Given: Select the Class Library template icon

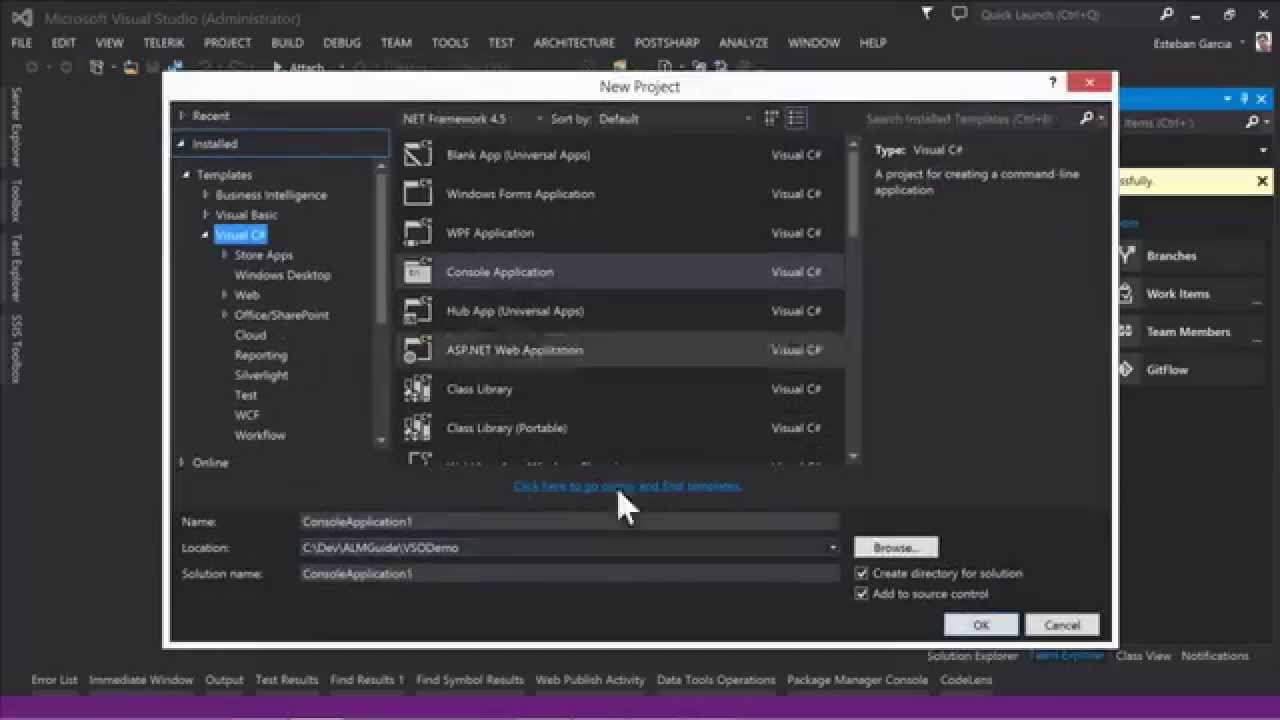Looking at the screenshot, I should (x=417, y=389).
